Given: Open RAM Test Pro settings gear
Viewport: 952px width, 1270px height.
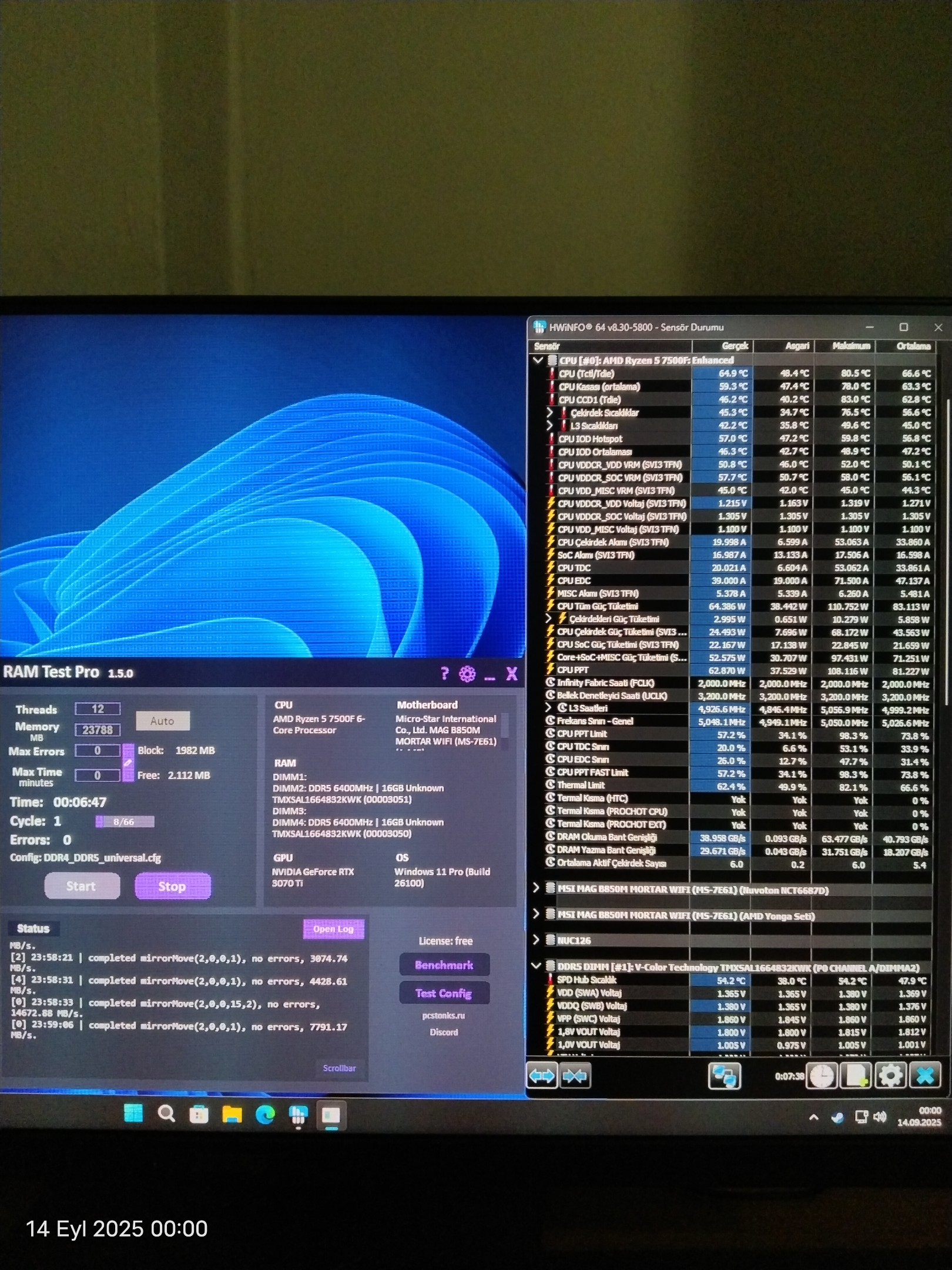Looking at the screenshot, I should [x=467, y=674].
